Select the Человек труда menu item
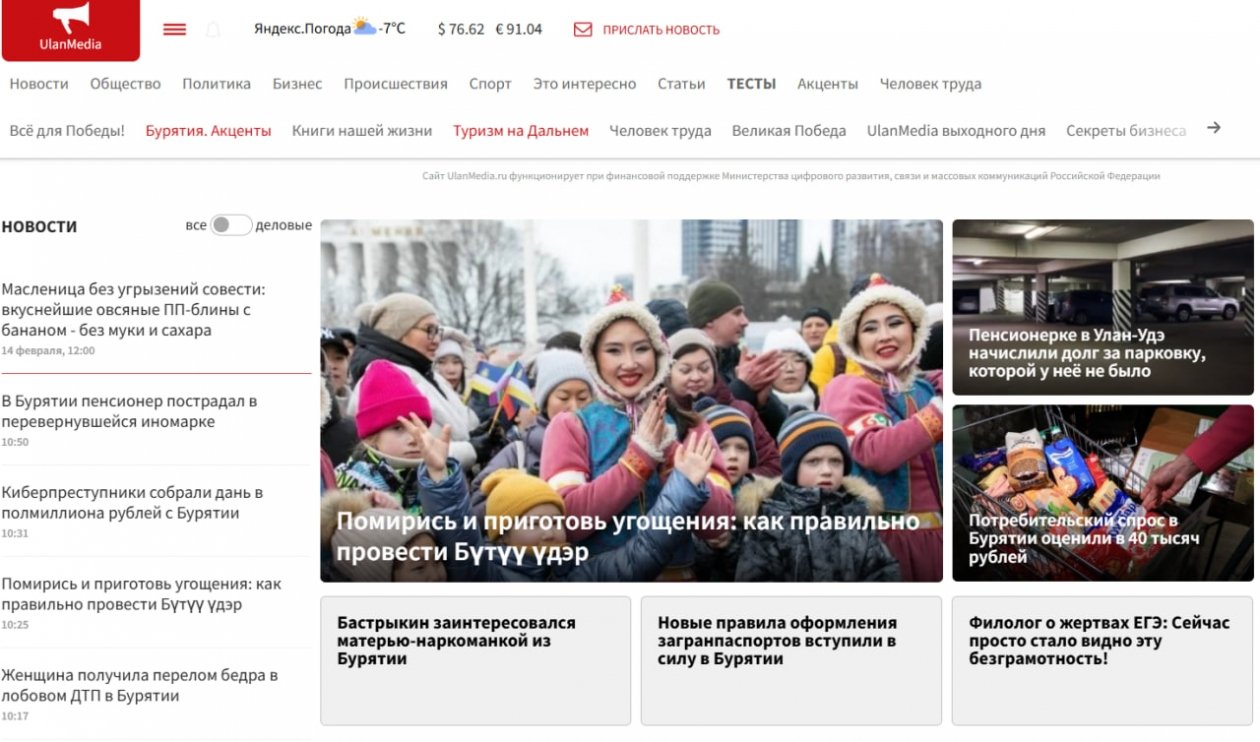This screenshot has height=742, width=1260. pyautogui.click(x=929, y=84)
